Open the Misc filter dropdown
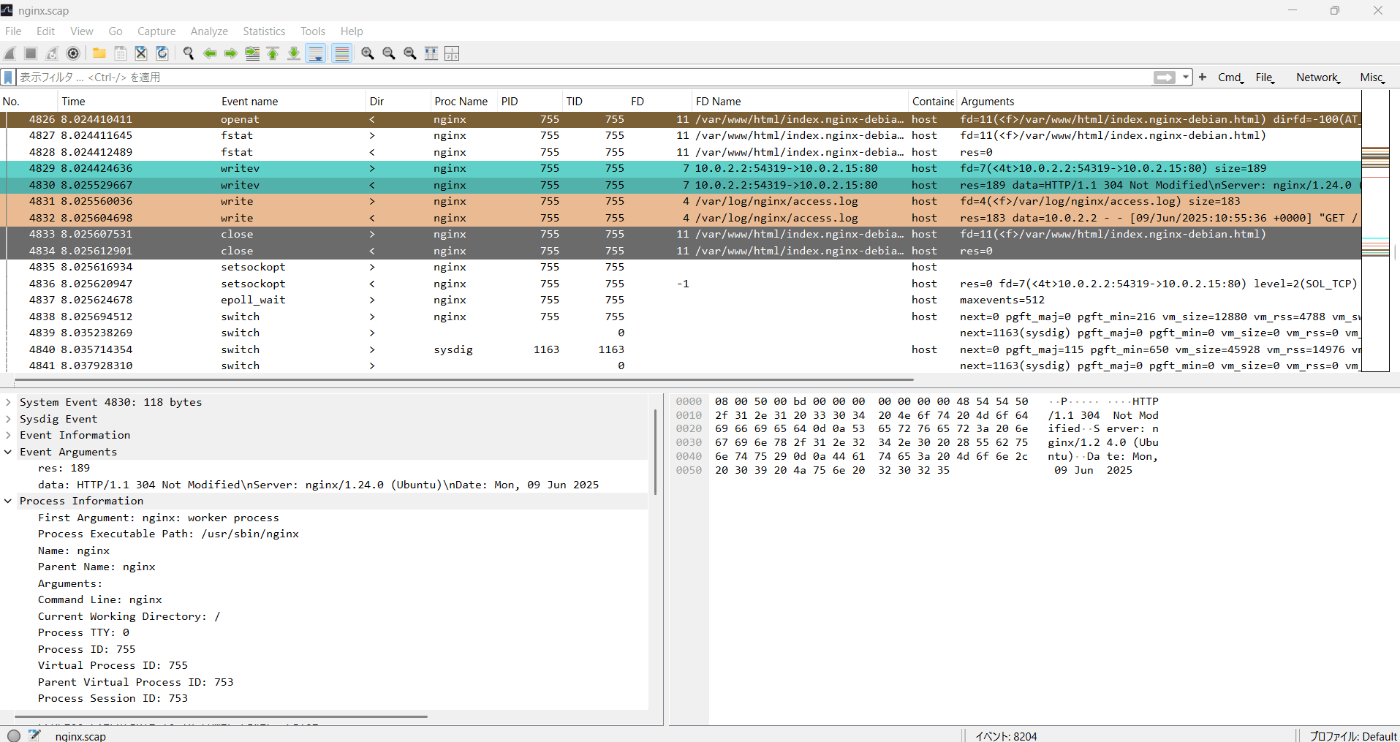 (x=1372, y=77)
